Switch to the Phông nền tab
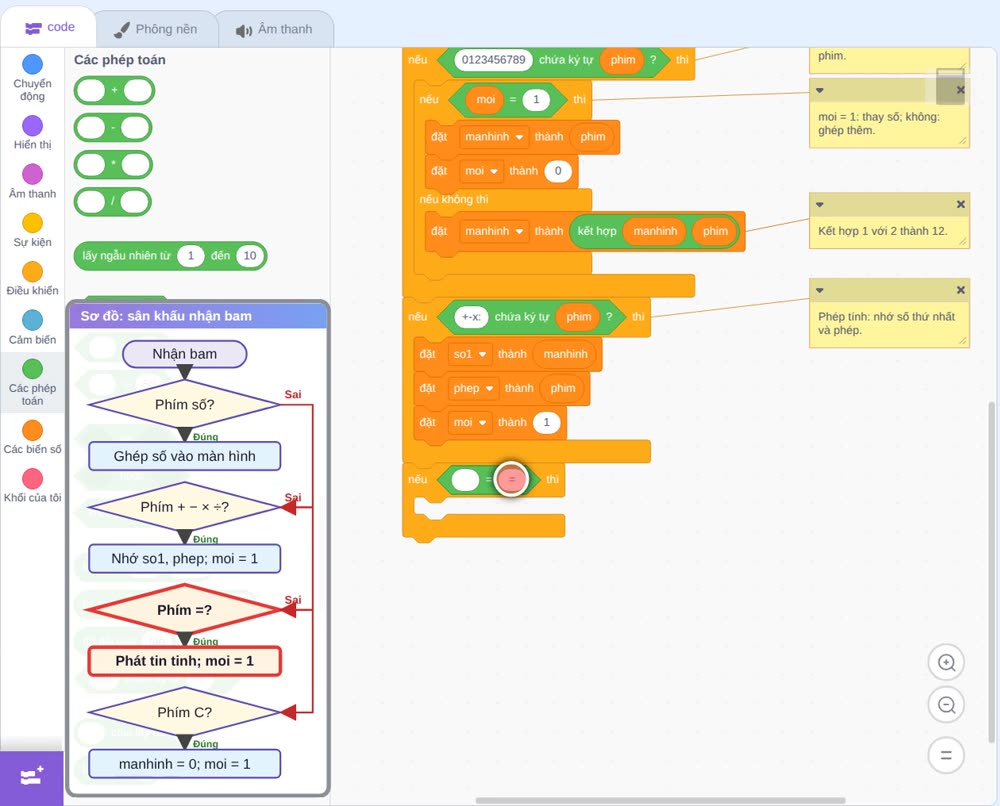This screenshot has height=806, width=1000. click(156, 29)
